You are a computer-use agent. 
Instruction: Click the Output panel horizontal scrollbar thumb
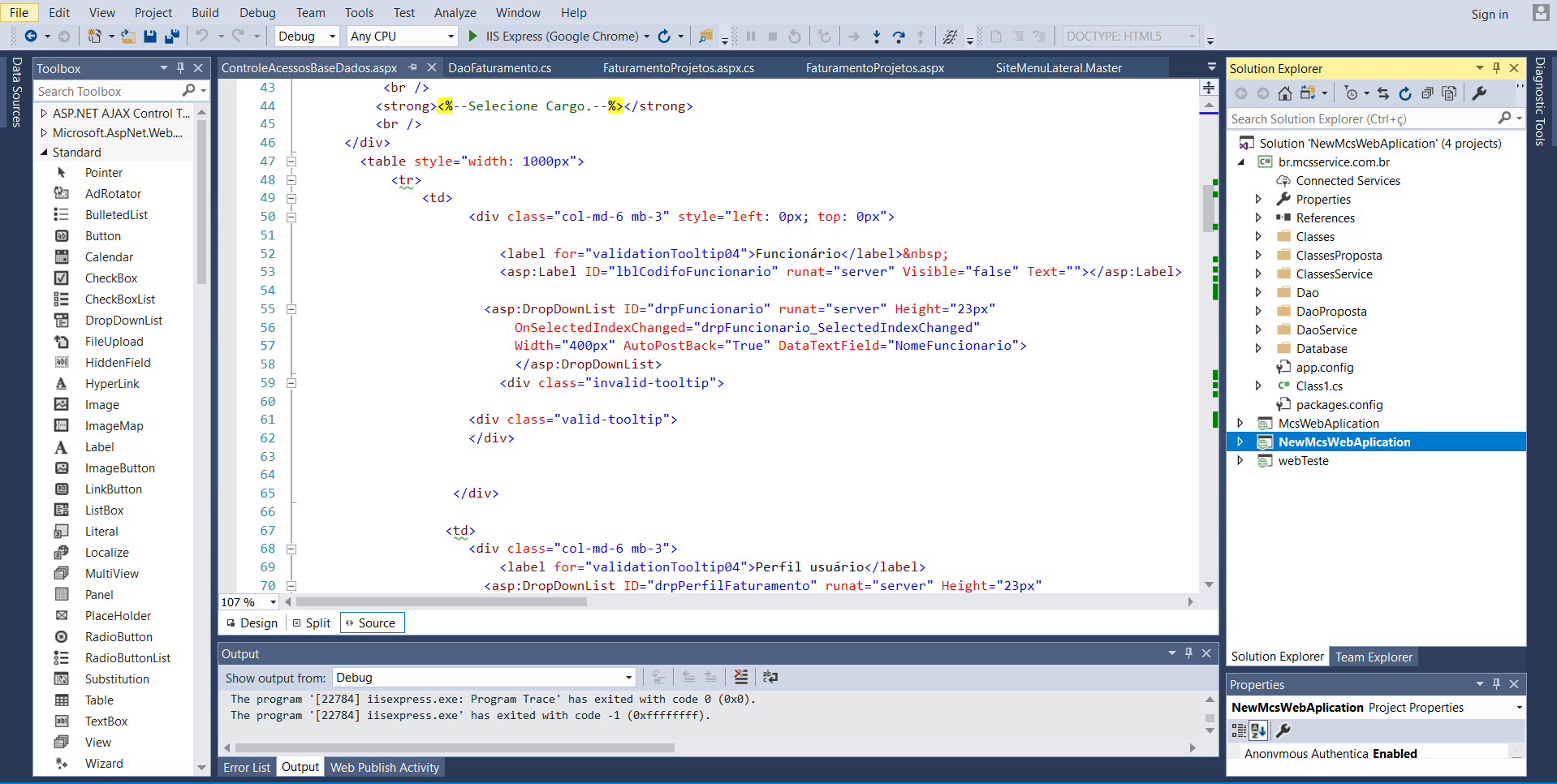coord(455,747)
